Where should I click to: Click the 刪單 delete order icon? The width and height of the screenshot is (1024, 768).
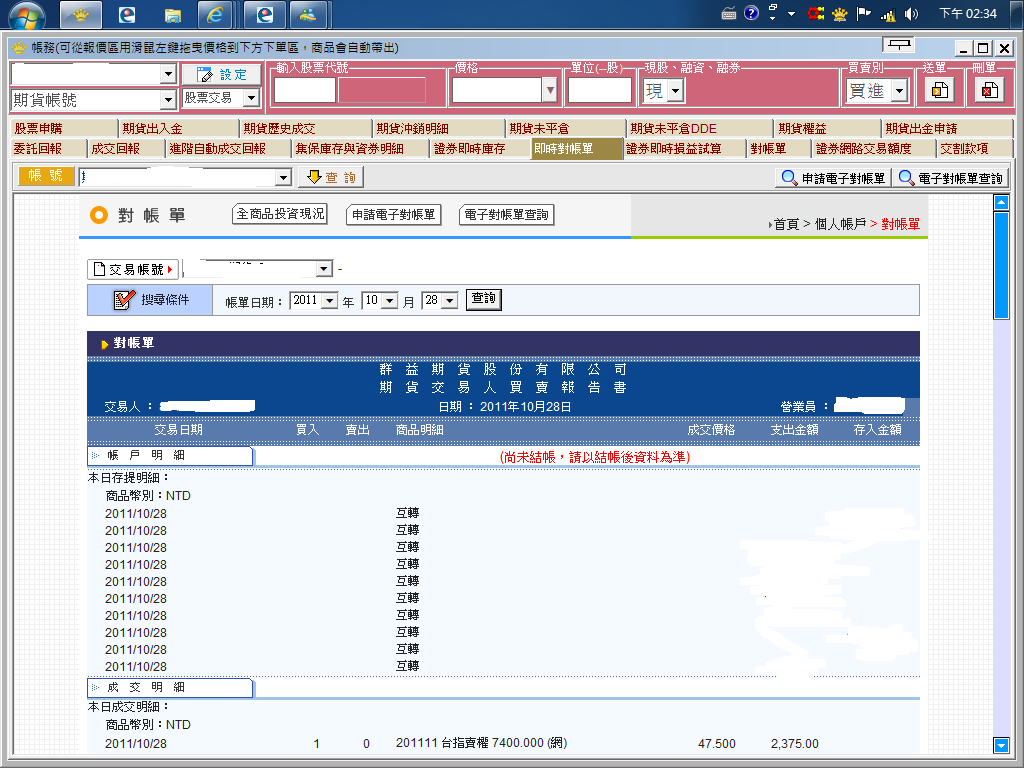point(989,90)
